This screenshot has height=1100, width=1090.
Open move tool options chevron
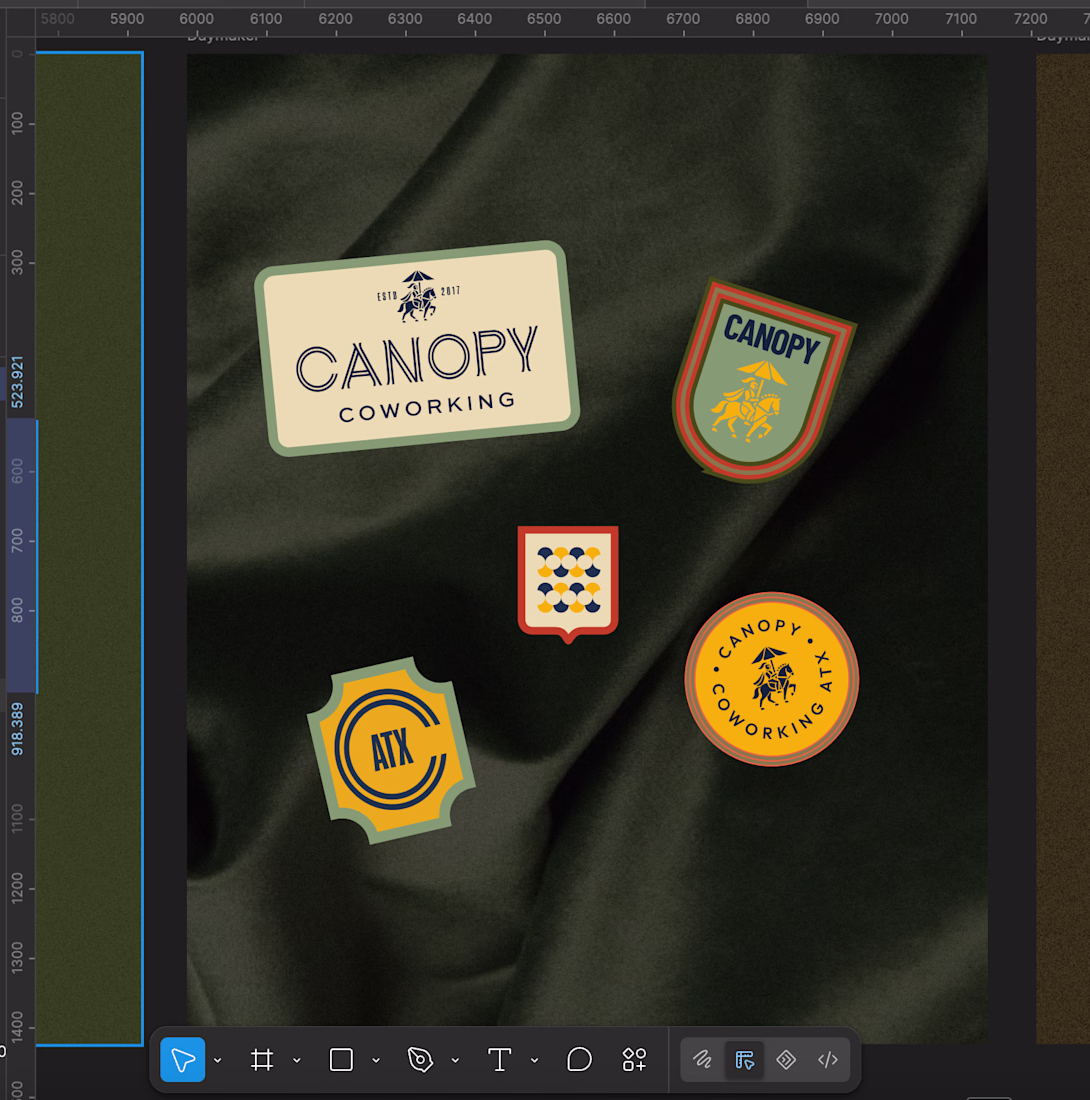(x=217, y=1060)
